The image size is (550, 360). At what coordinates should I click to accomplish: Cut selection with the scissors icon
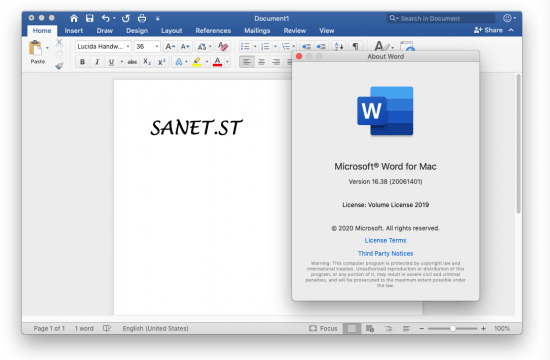click(59, 43)
